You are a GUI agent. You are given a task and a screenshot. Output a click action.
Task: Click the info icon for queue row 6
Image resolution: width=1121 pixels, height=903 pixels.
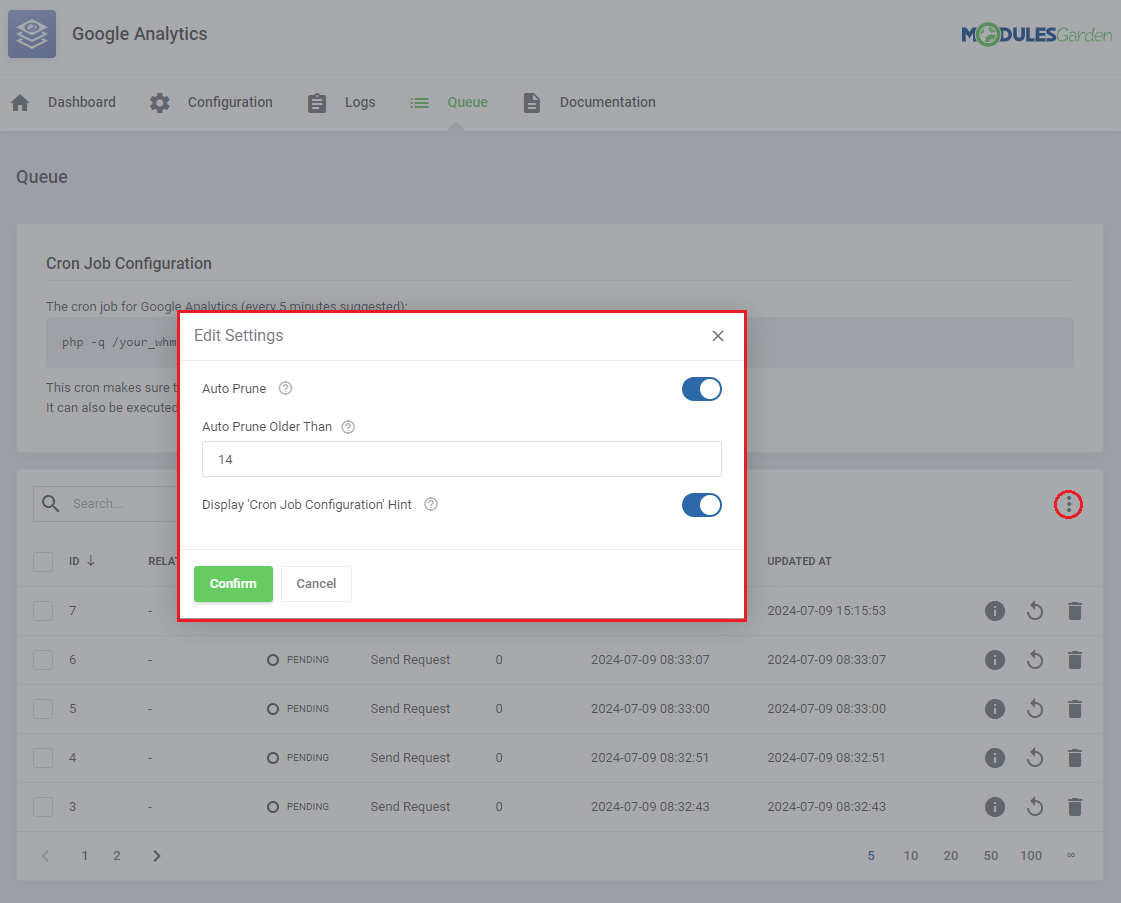click(x=994, y=660)
